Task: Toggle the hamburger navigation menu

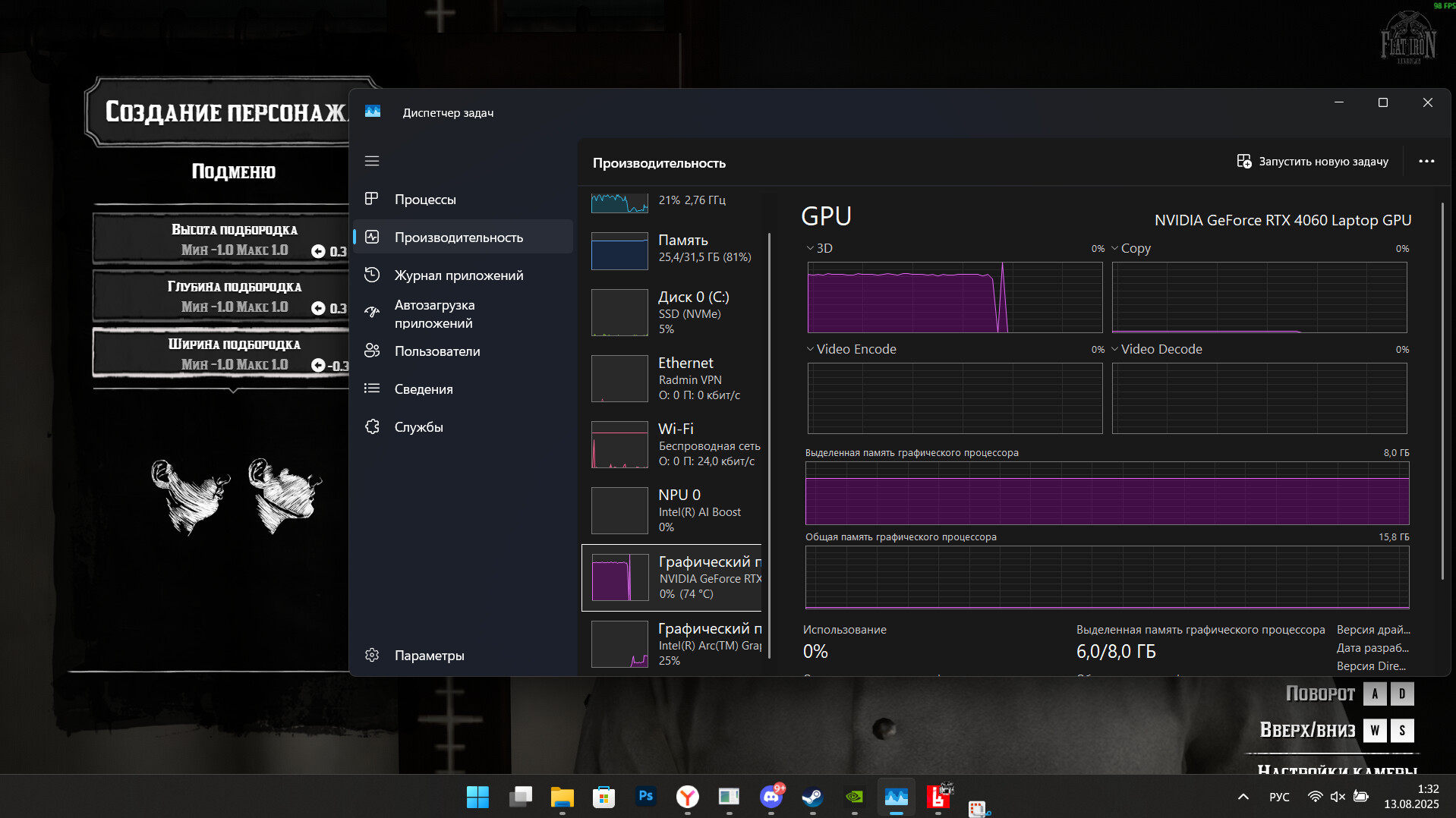Action: tap(372, 161)
